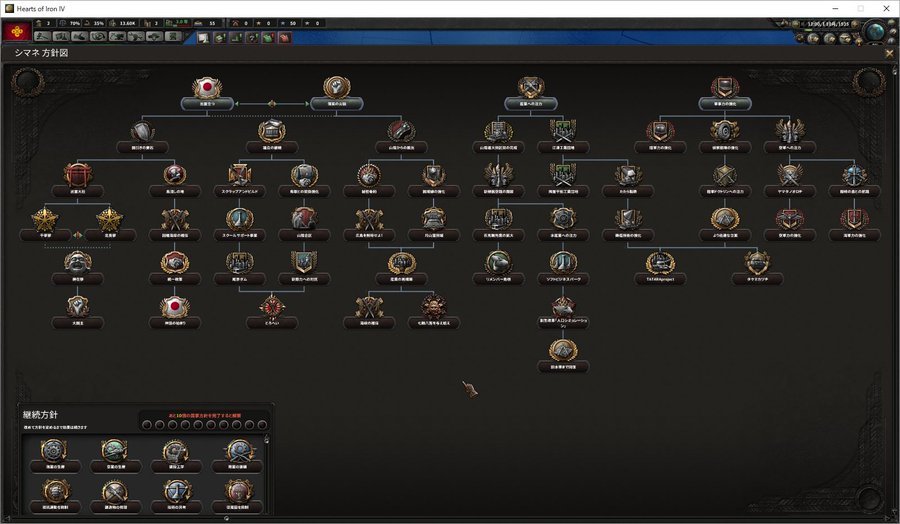
Task: Click the red alert icon in notification row
Action: click(285, 38)
